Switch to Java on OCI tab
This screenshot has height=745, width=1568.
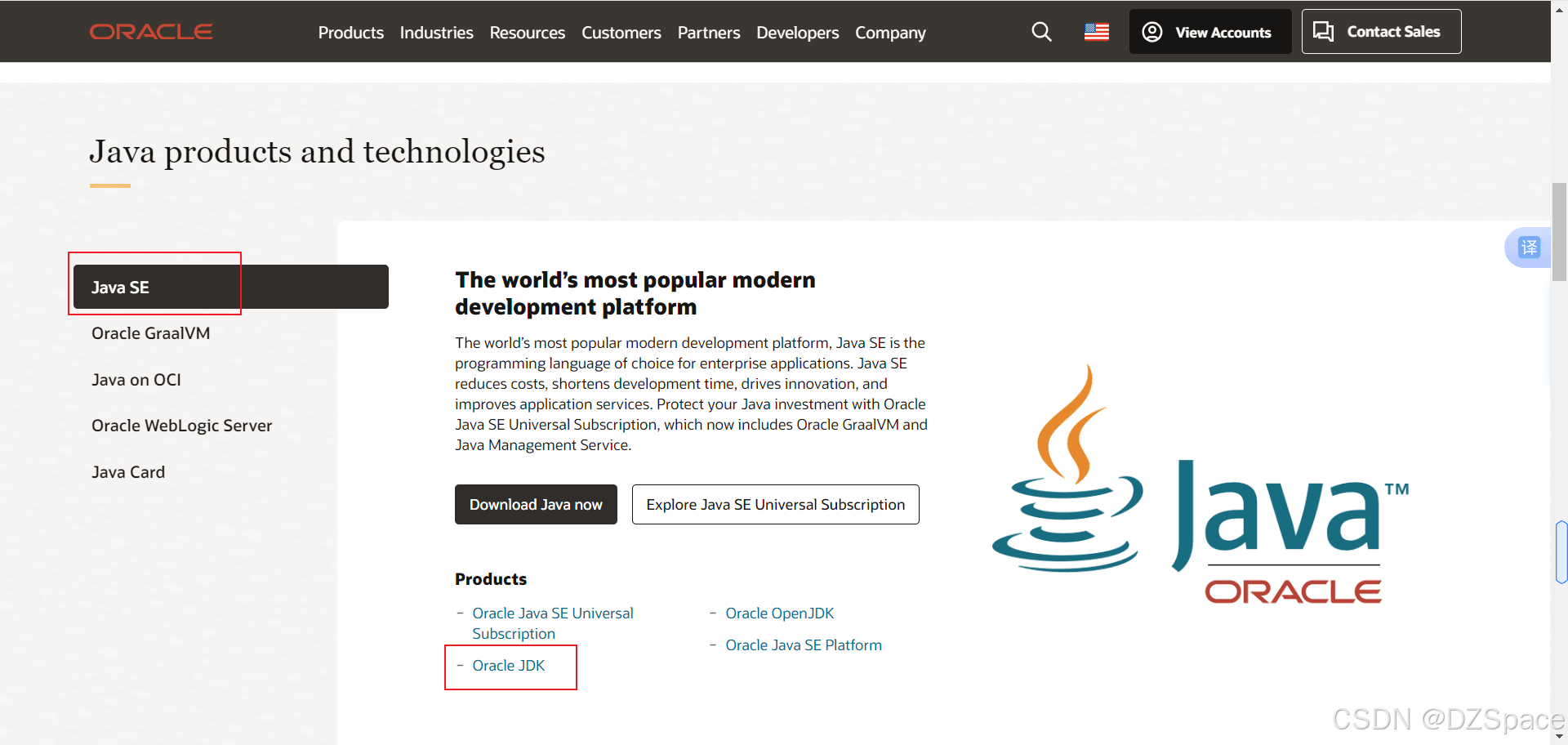136,380
